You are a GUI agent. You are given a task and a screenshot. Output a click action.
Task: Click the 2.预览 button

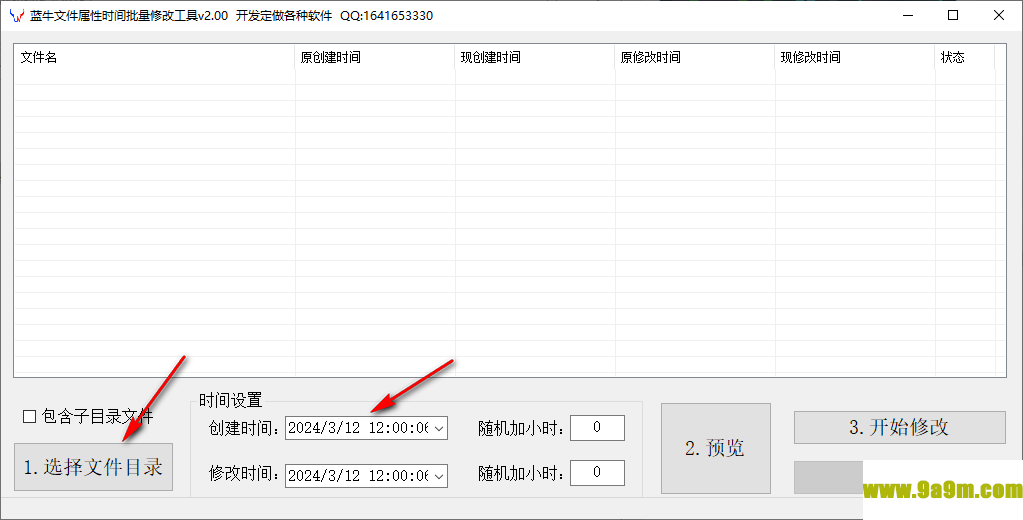coord(716,448)
